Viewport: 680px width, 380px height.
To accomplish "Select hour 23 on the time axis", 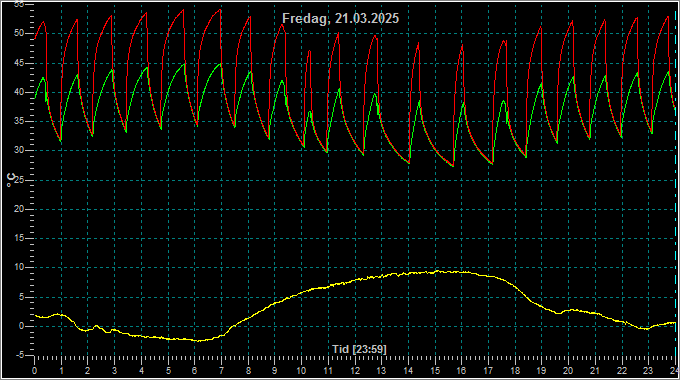I will point(648,371).
